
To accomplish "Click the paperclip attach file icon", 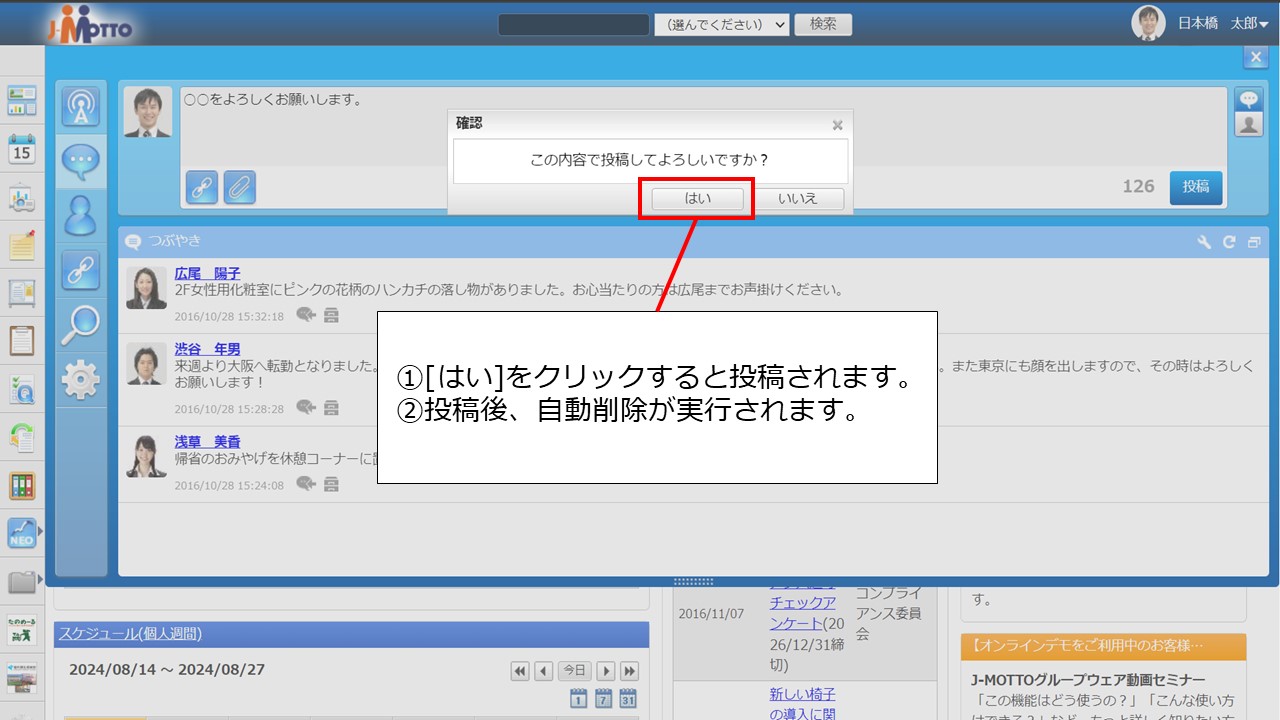I will [239, 187].
